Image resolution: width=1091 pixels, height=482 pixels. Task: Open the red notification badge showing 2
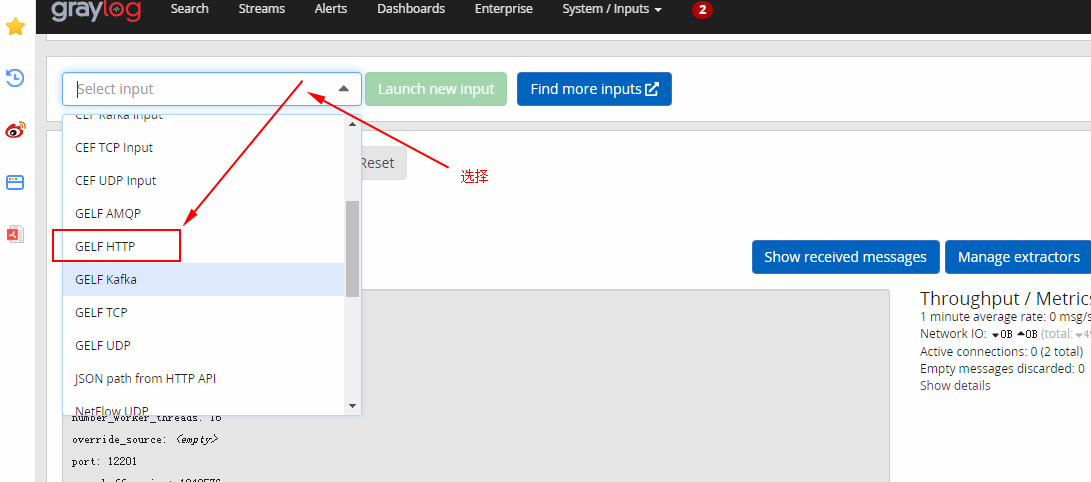(x=702, y=10)
